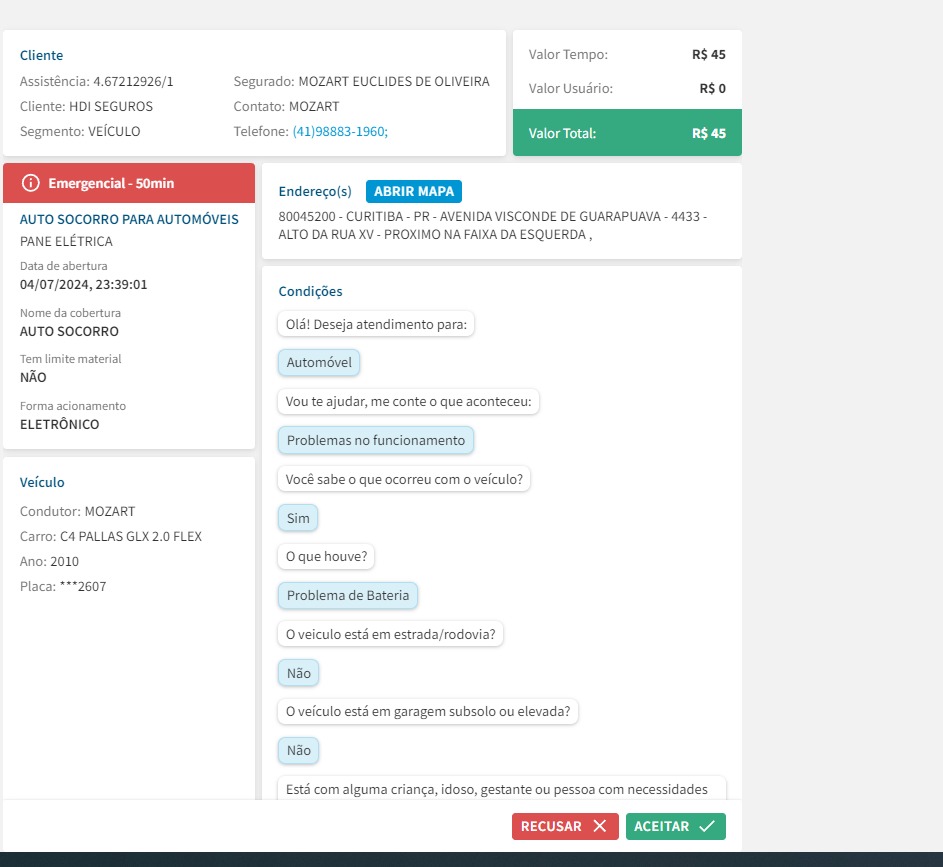Image resolution: width=943 pixels, height=867 pixels.
Task: Click the X icon on Recusar
Action: (600, 826)
